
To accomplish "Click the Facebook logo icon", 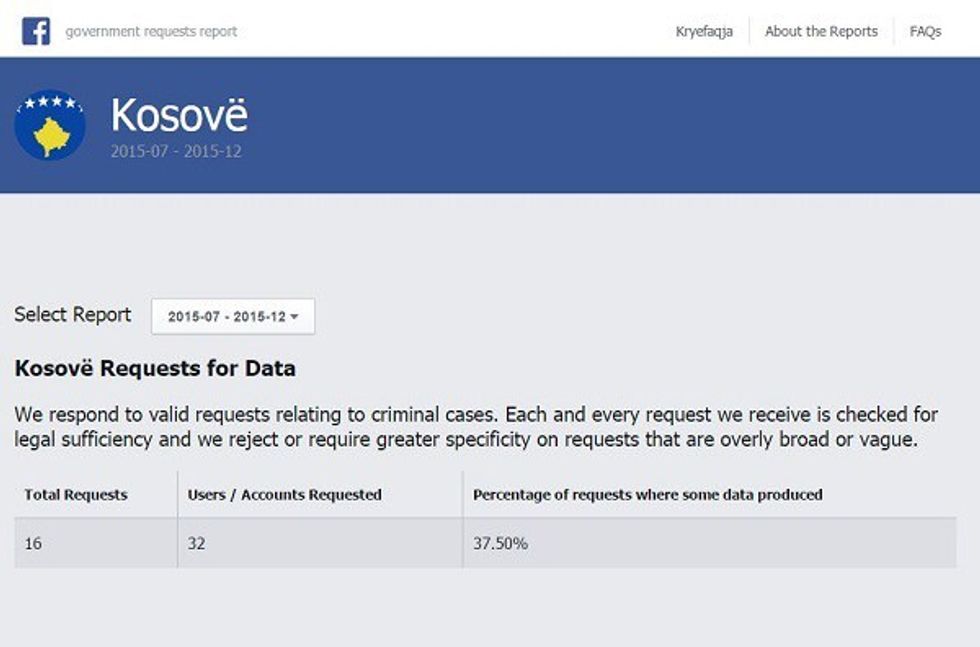I will tap(36, 31).
